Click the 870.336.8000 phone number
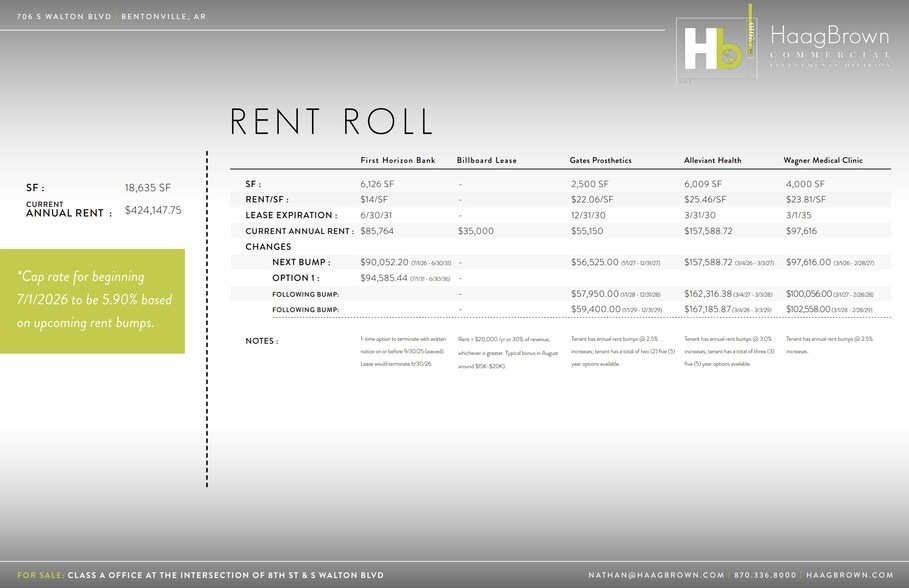909x588 pixels. (x=765, y=575)
